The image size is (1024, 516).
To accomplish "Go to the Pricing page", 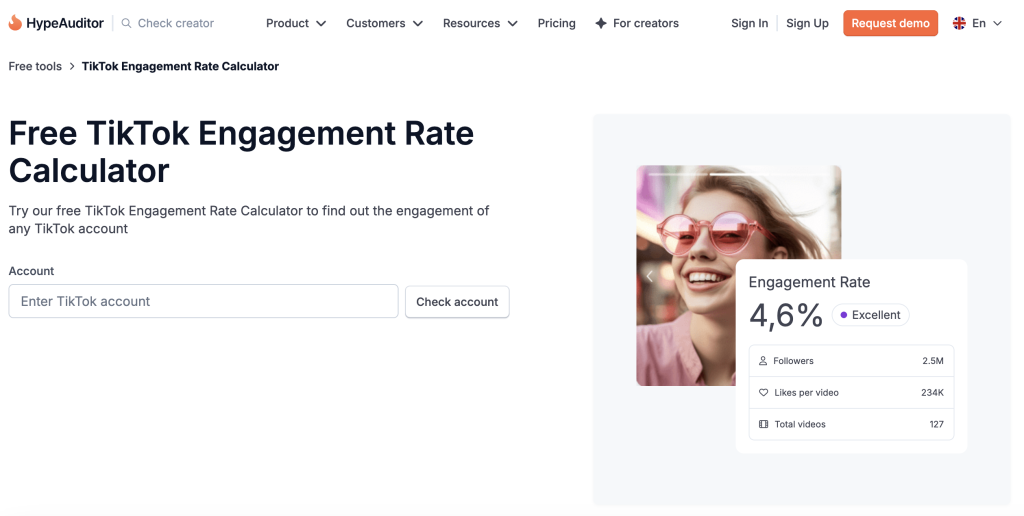I will coord(556,24).
